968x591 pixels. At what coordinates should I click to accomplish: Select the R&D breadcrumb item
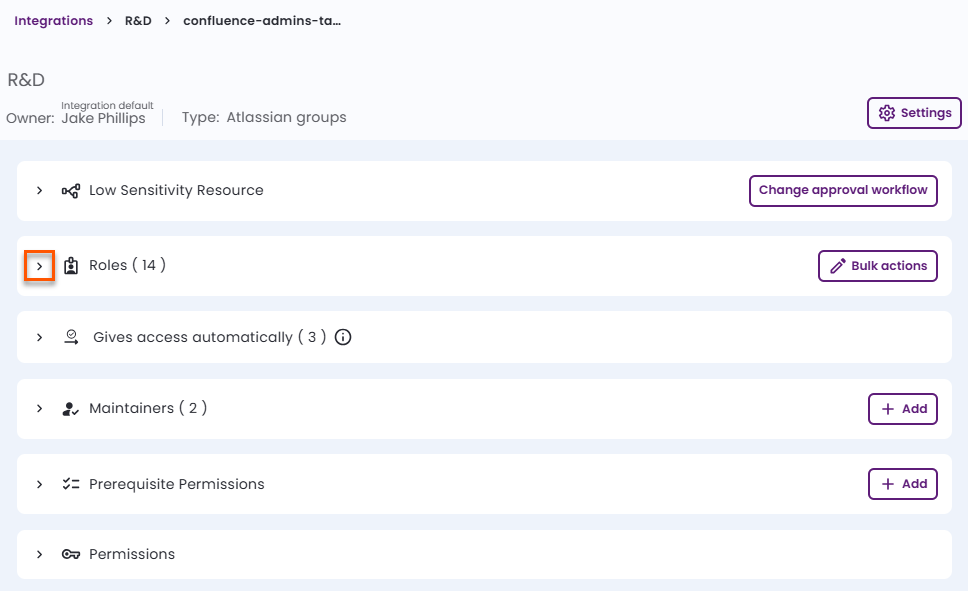(x=138, y=20)
